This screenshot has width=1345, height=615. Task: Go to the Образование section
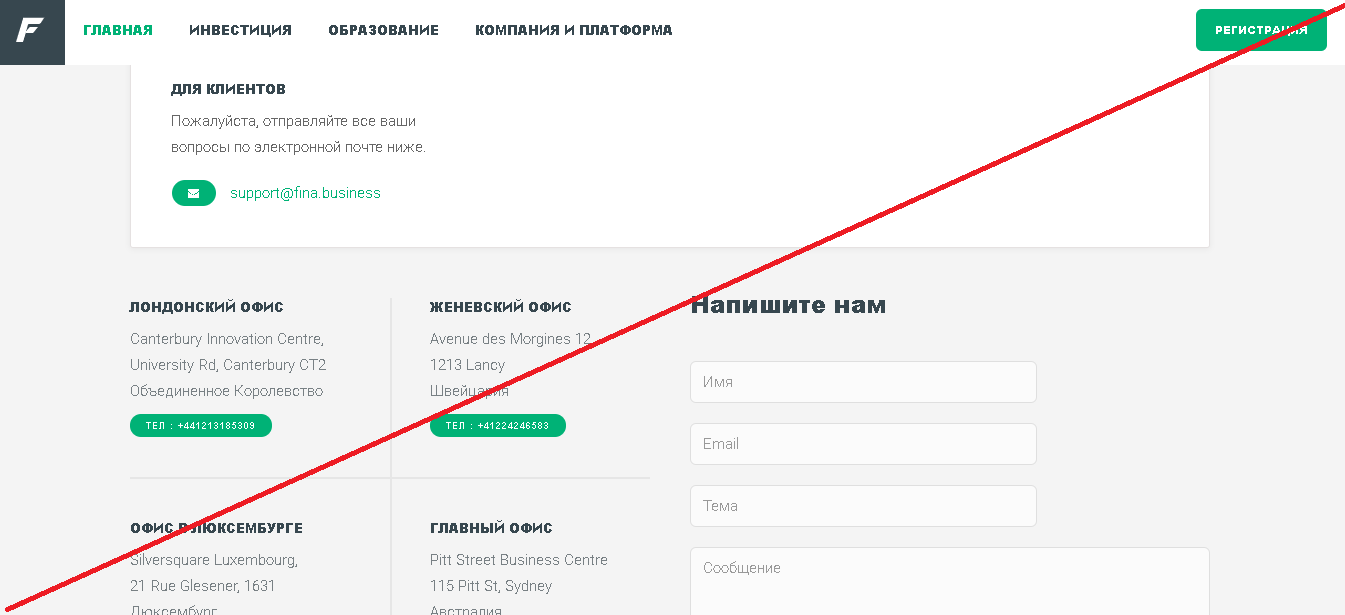point(383,30)
